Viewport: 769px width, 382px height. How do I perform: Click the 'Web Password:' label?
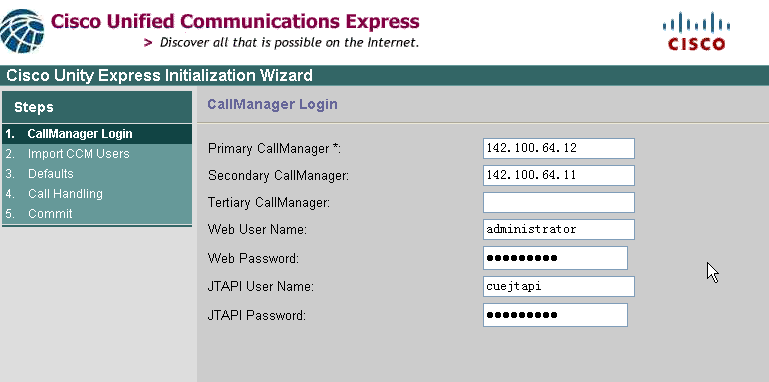click(x=253, y=258)
